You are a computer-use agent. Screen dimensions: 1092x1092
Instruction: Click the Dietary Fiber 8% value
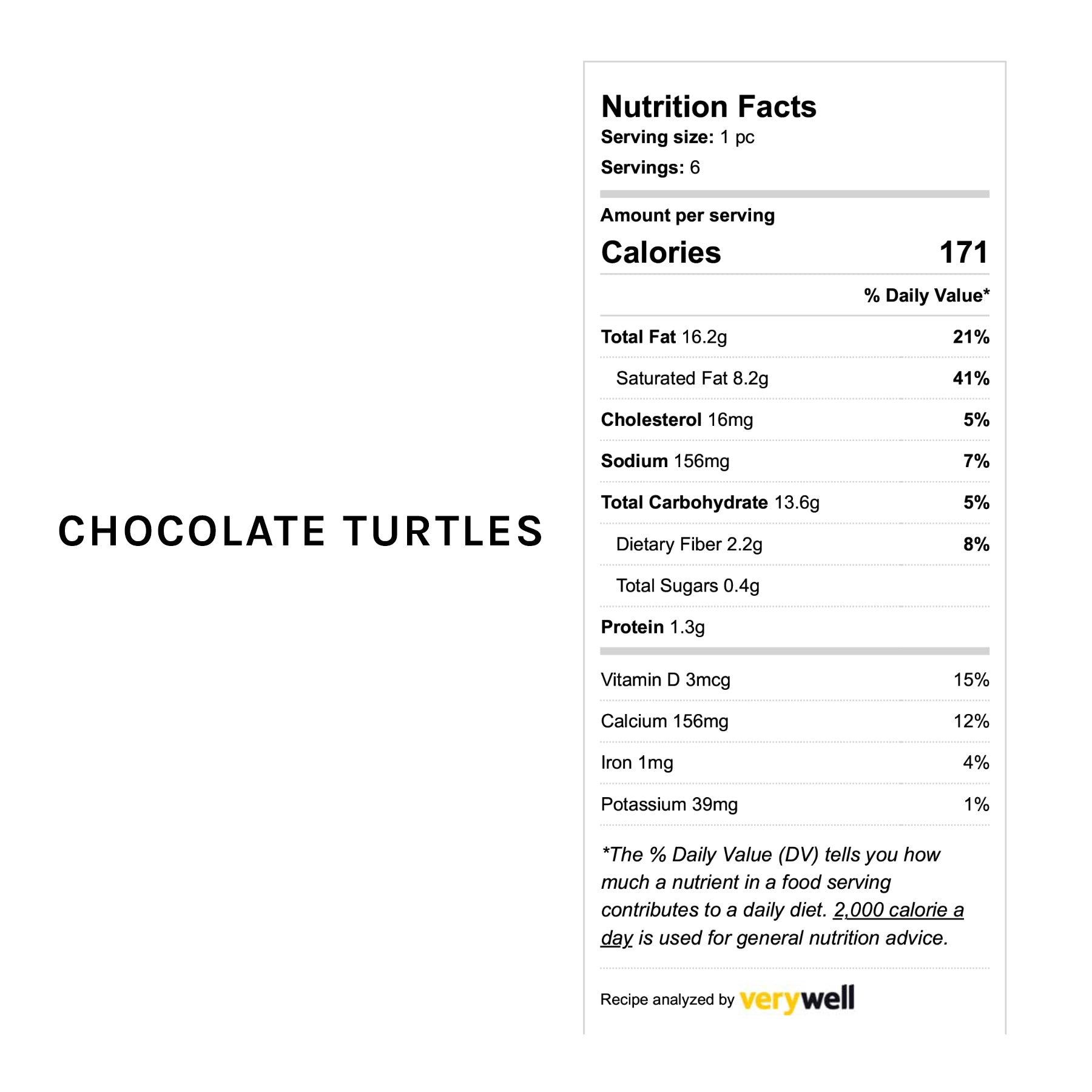(976, 544)
